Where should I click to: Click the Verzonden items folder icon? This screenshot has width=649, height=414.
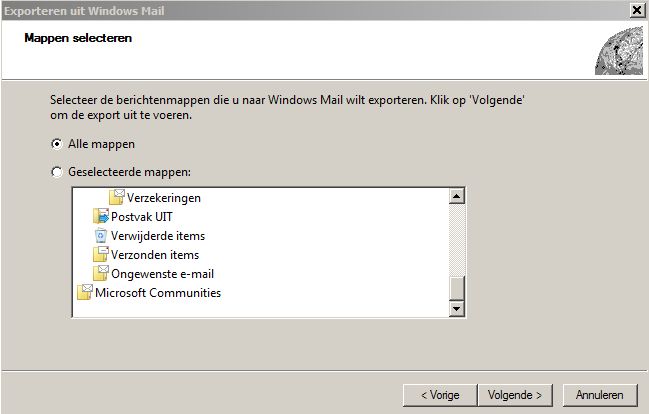pyautogui.click(x=100, y=254)
